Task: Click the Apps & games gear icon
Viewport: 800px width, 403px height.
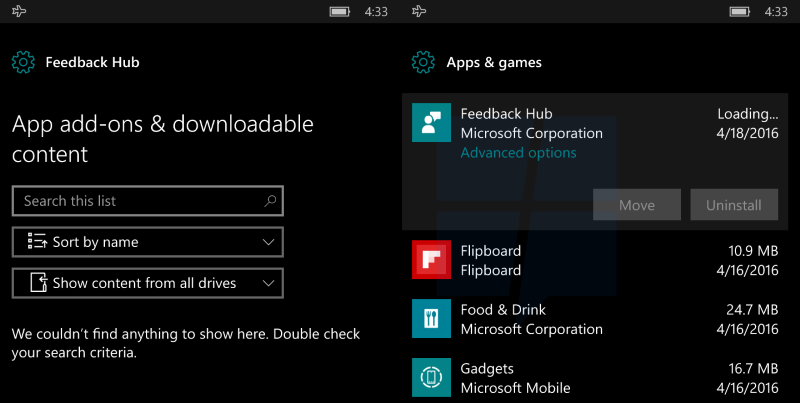Action: click(423, 62)
